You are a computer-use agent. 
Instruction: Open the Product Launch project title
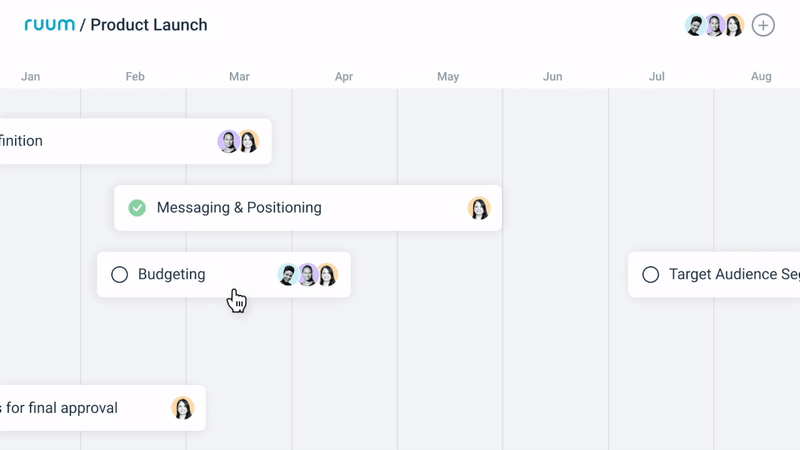(x=149, y=25)
